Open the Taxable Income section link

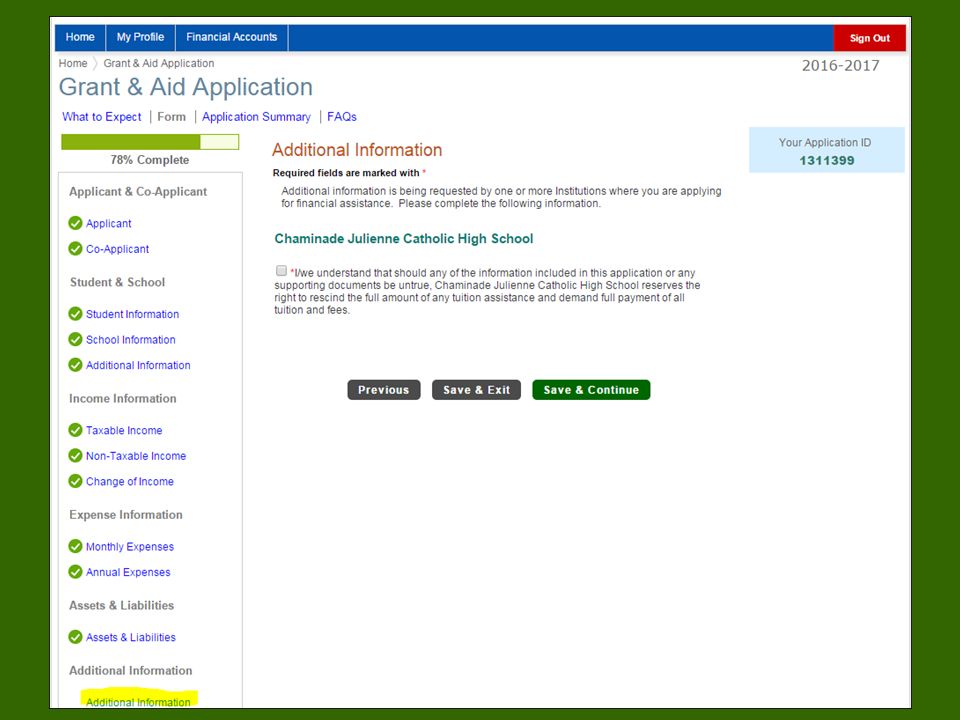point(124,430)
